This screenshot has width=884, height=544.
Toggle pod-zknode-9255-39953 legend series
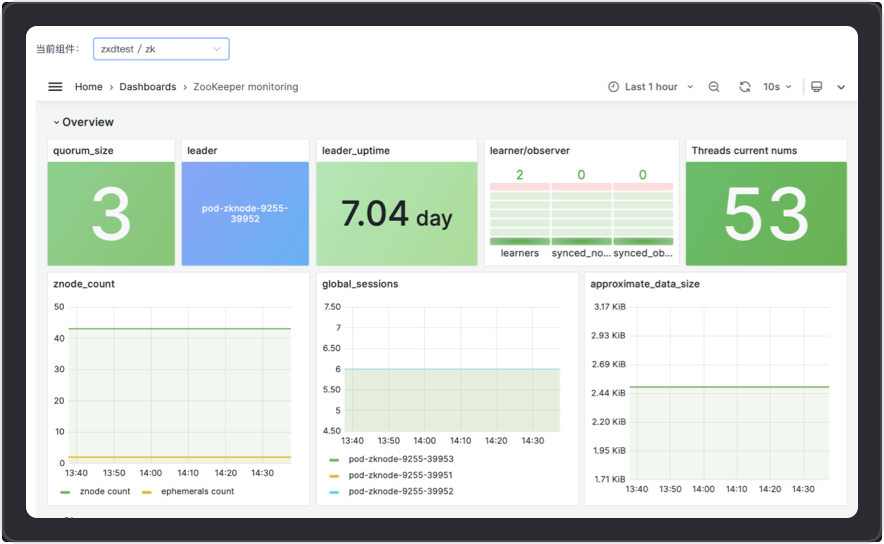coord(400,459)
